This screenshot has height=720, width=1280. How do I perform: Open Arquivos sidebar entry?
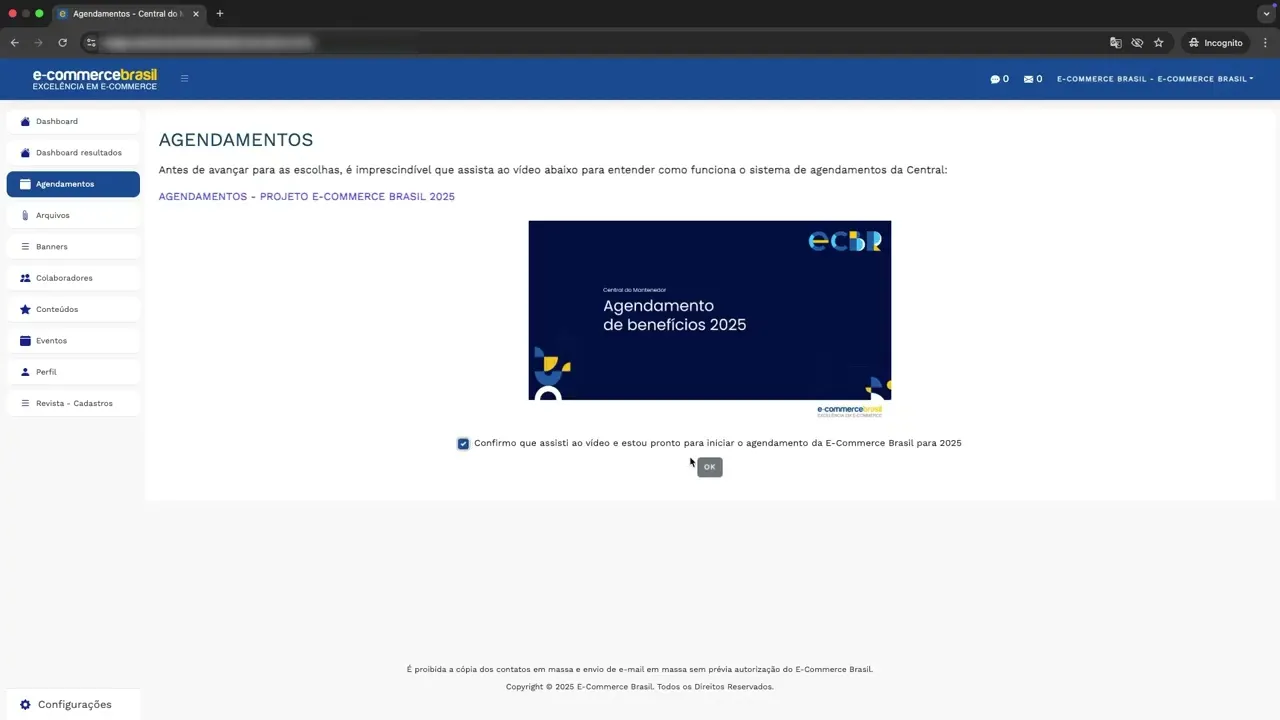tap(73, 215)
